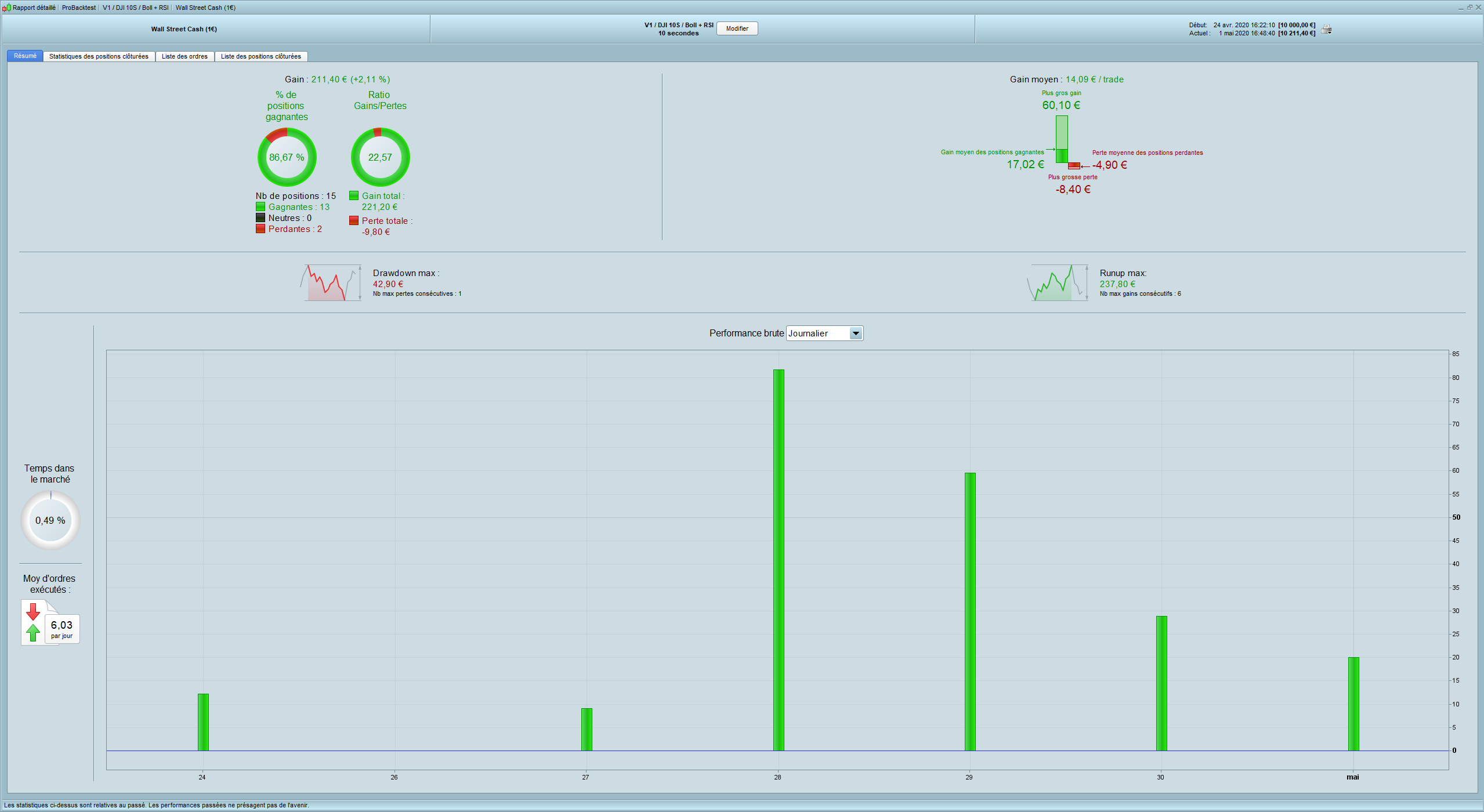This screenshot has height=812, width=1484.
Task: Click the Gains/Pertes ratio donut chart
Action: pyautogui.click(x=380, y=157)
